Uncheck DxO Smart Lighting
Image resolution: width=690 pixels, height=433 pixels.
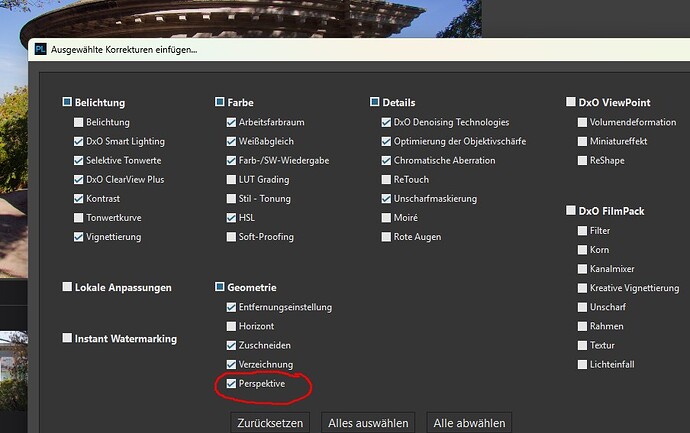(x=78, y=141)
